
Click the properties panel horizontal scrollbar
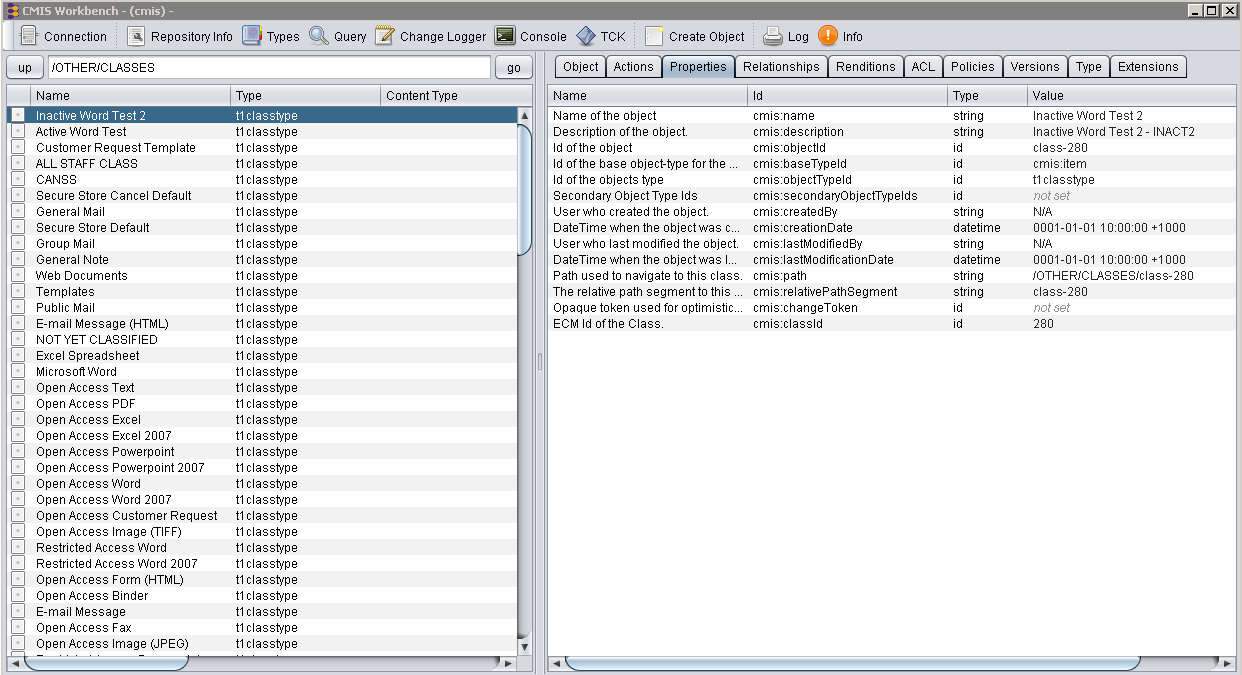pos(852,663)
